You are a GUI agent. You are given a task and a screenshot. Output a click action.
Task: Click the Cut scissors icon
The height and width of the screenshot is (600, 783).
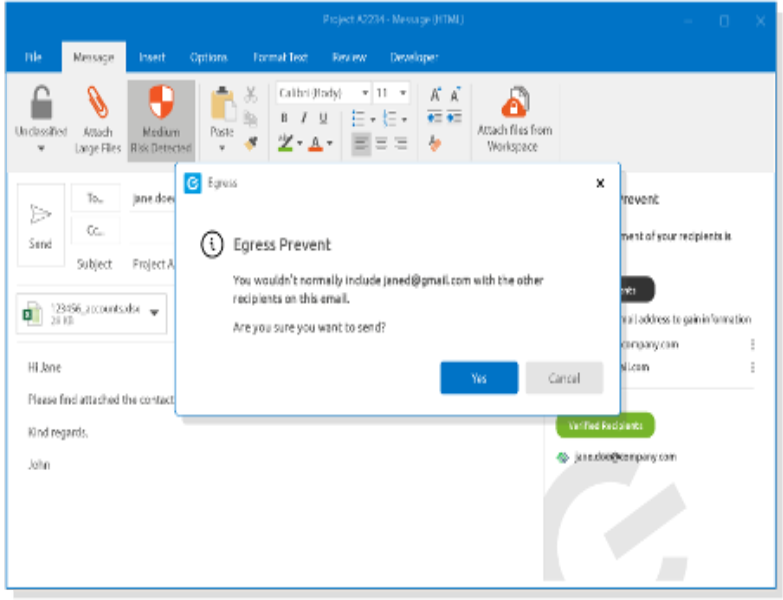pyautogui.click(x=251, y=95)
